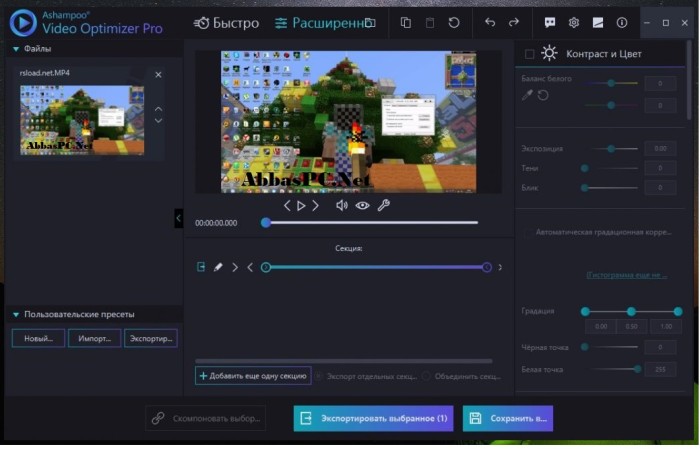Screen dimensions: 700x449
Task: Click the Скомпоновать выбор... button
Action: [x=206, y=418]
